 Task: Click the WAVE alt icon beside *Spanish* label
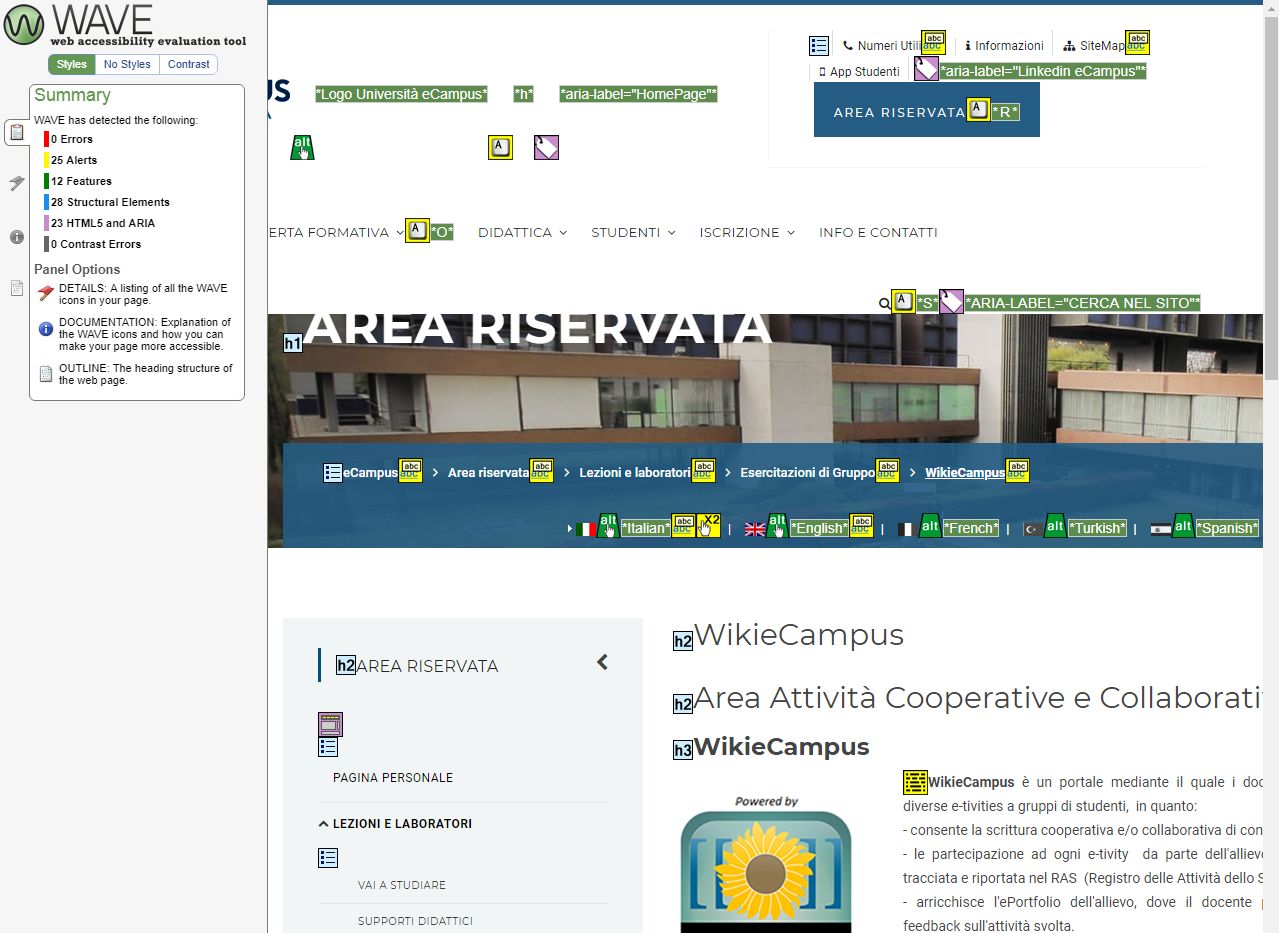point(1183,525)
